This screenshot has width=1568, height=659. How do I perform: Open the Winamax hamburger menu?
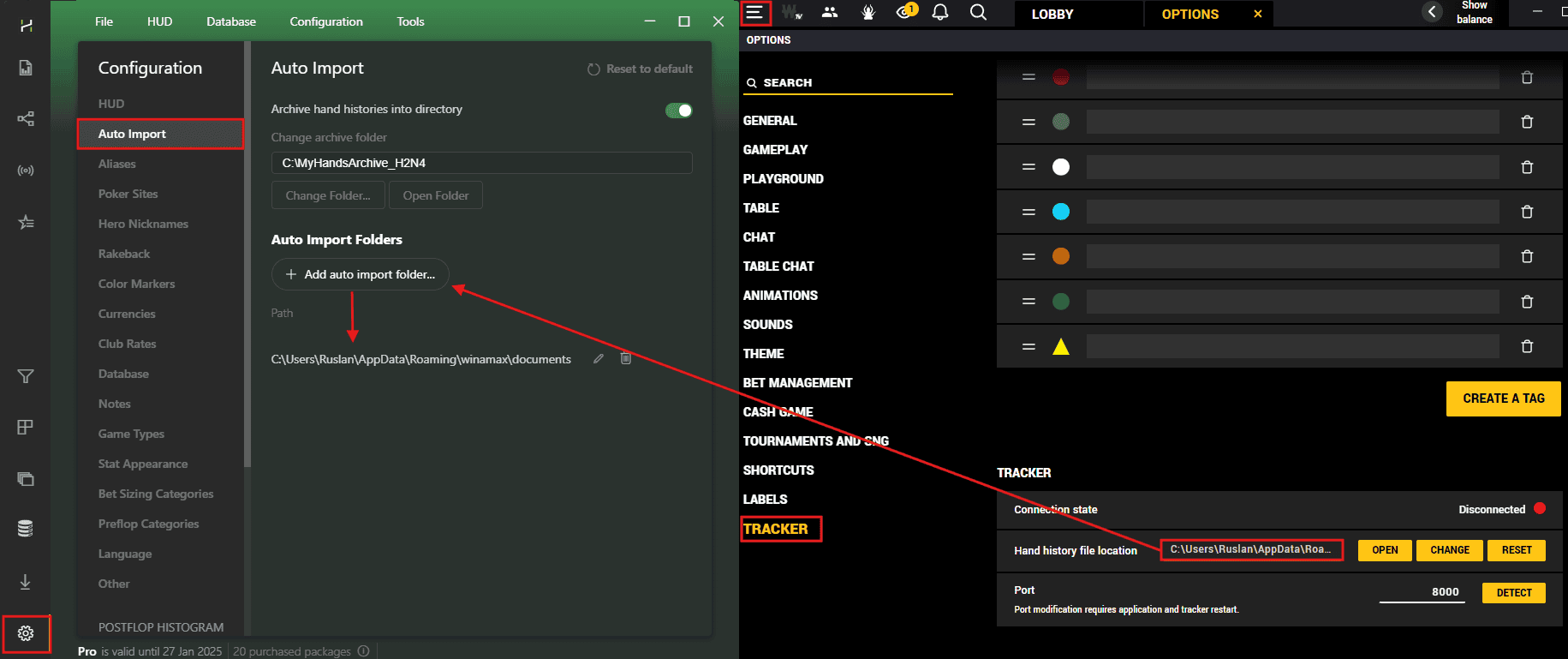(x=754, y=12)
